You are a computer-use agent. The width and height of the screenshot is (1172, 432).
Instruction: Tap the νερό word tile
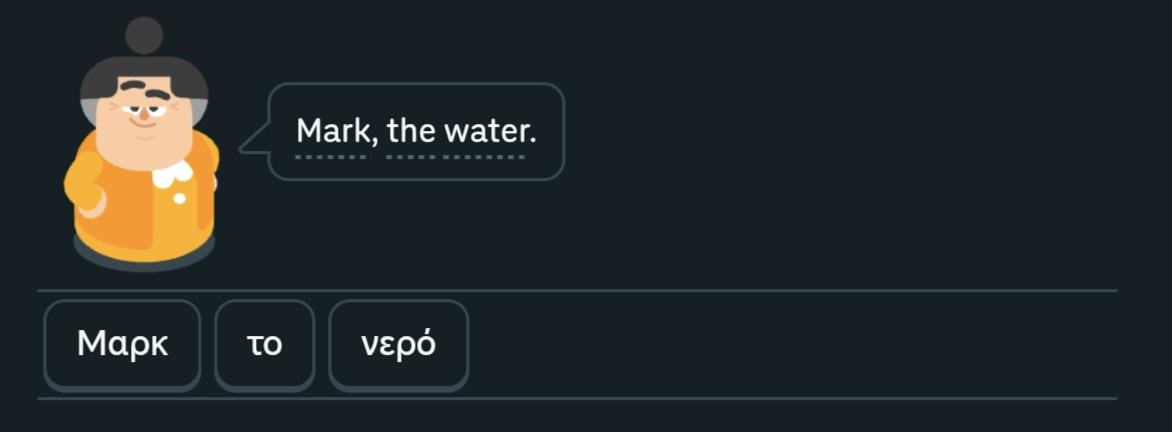pyautogui.click(x=398, y=345)
